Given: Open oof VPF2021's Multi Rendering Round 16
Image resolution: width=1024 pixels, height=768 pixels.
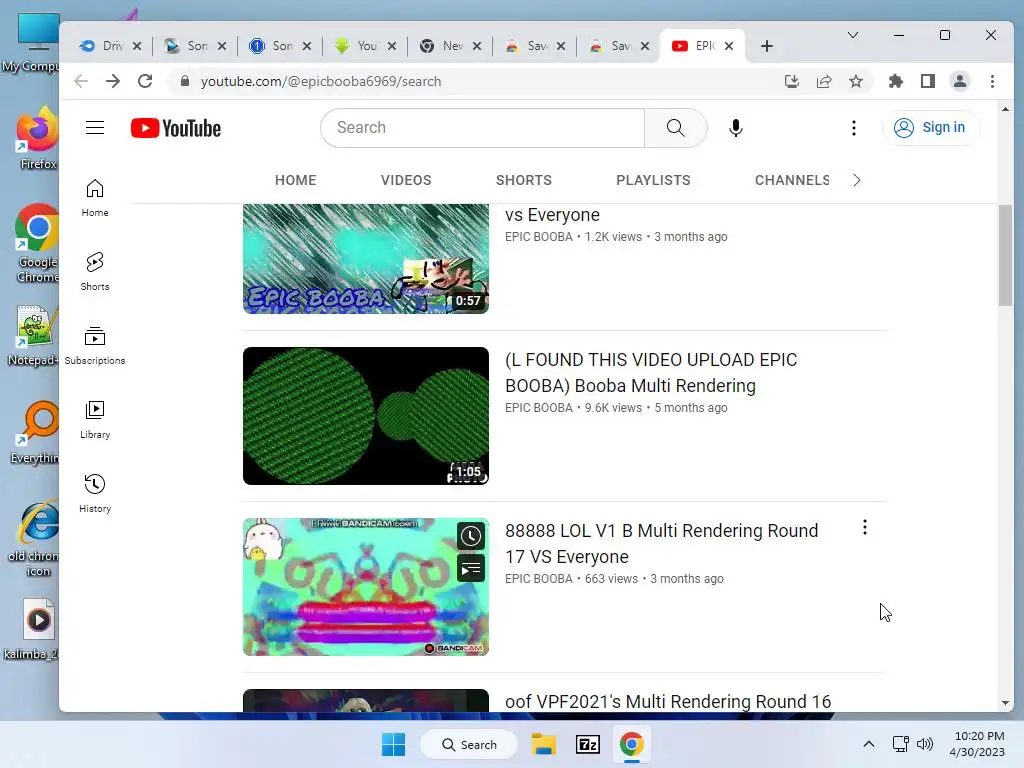Looking at the screenshot, I should pyautogui.click(x=667, y=701).
